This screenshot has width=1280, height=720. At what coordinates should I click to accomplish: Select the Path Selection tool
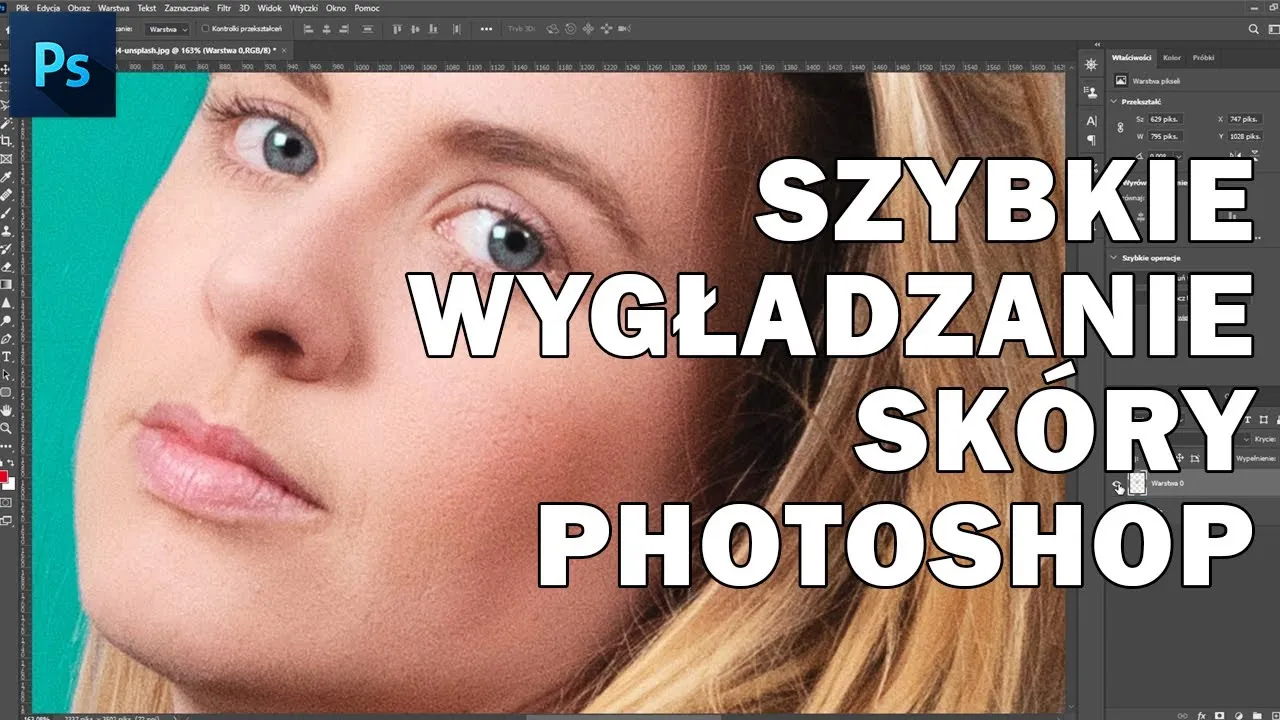pyautogui.click(x=6, y=375)
